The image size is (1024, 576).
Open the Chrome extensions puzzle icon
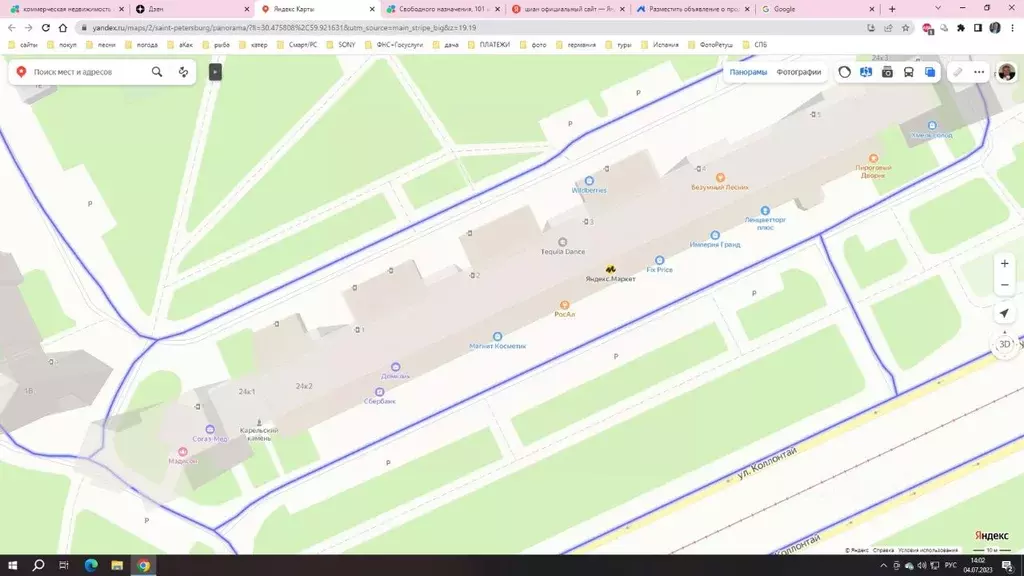tap(961, 28)
